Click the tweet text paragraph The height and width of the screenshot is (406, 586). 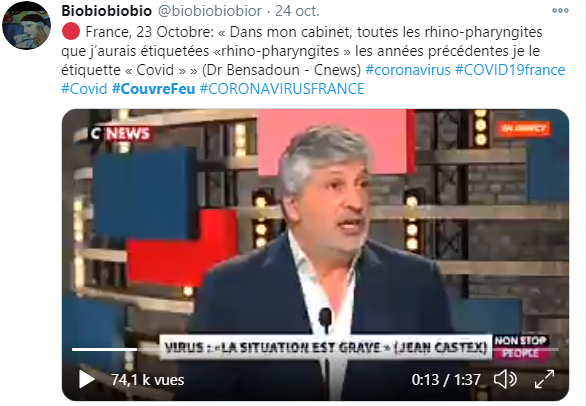313,60
